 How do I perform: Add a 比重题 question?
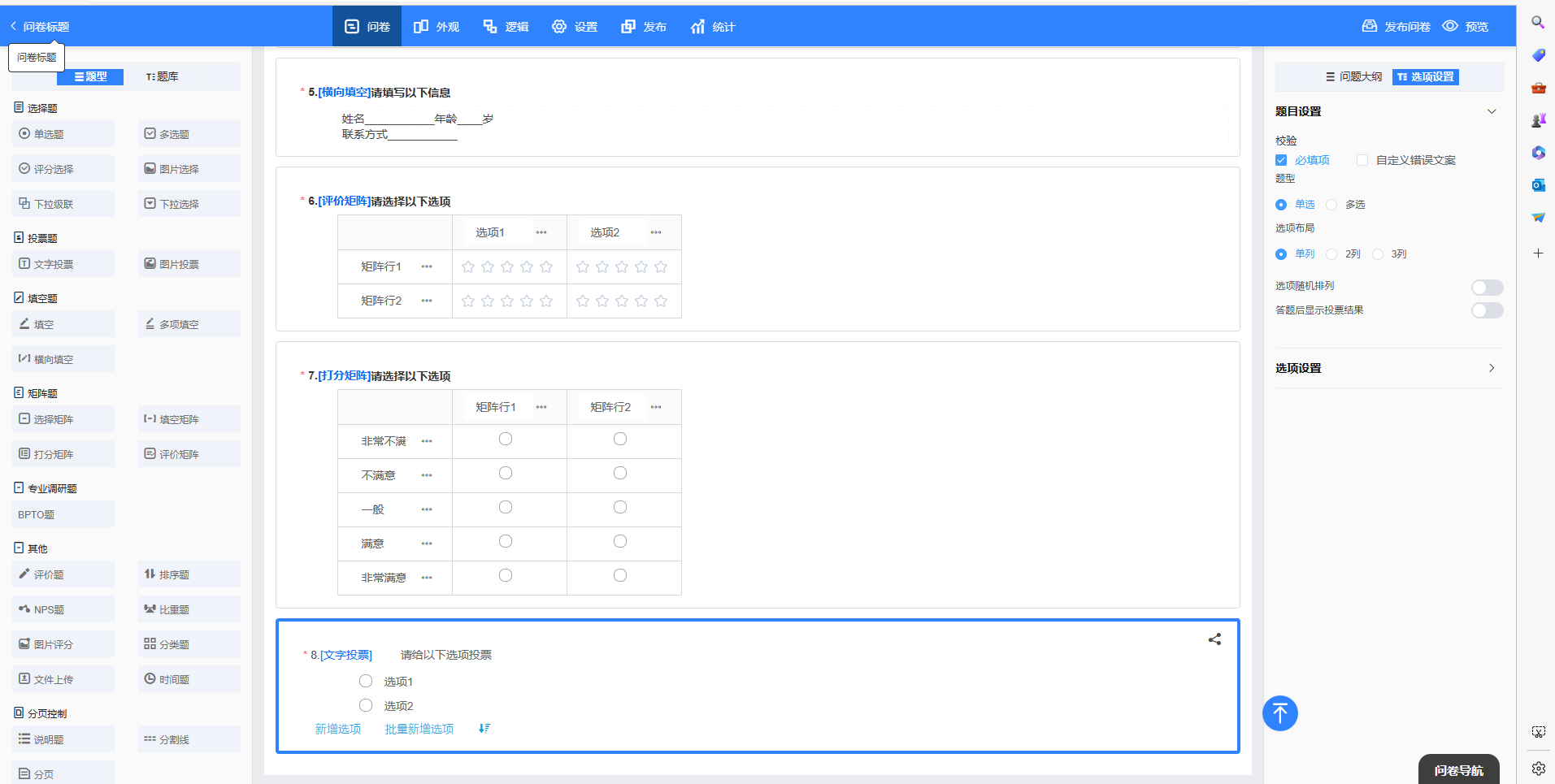[189, 609]
